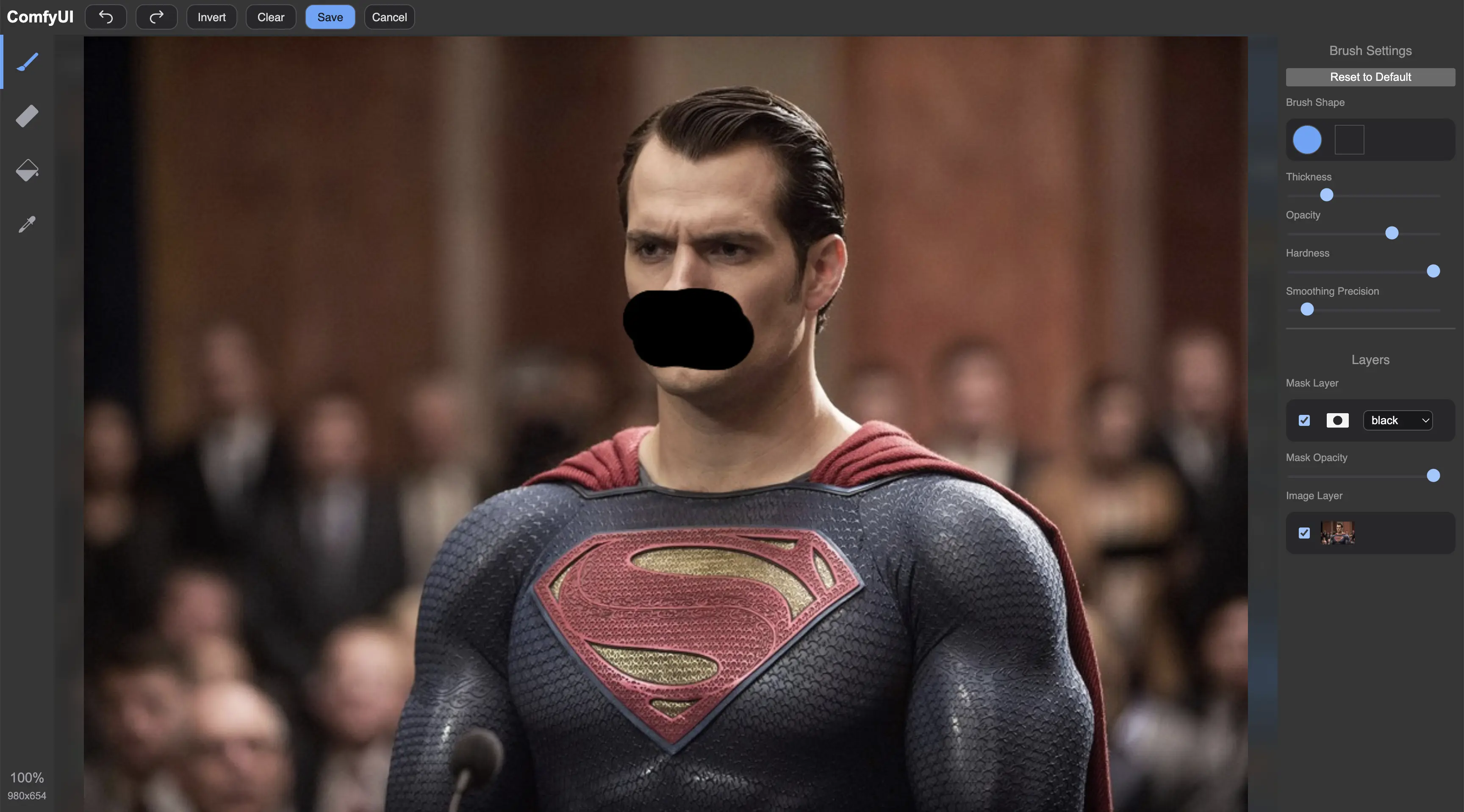Click the mask blend mode icon
Image resolution: width=1464 pixels, height=812 pixels.
1337,420
